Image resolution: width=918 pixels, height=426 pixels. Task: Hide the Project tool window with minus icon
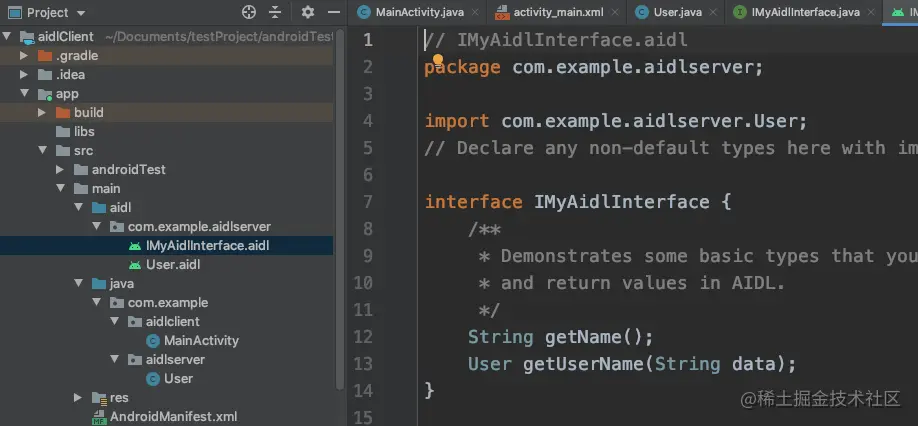tap(334, 12)
